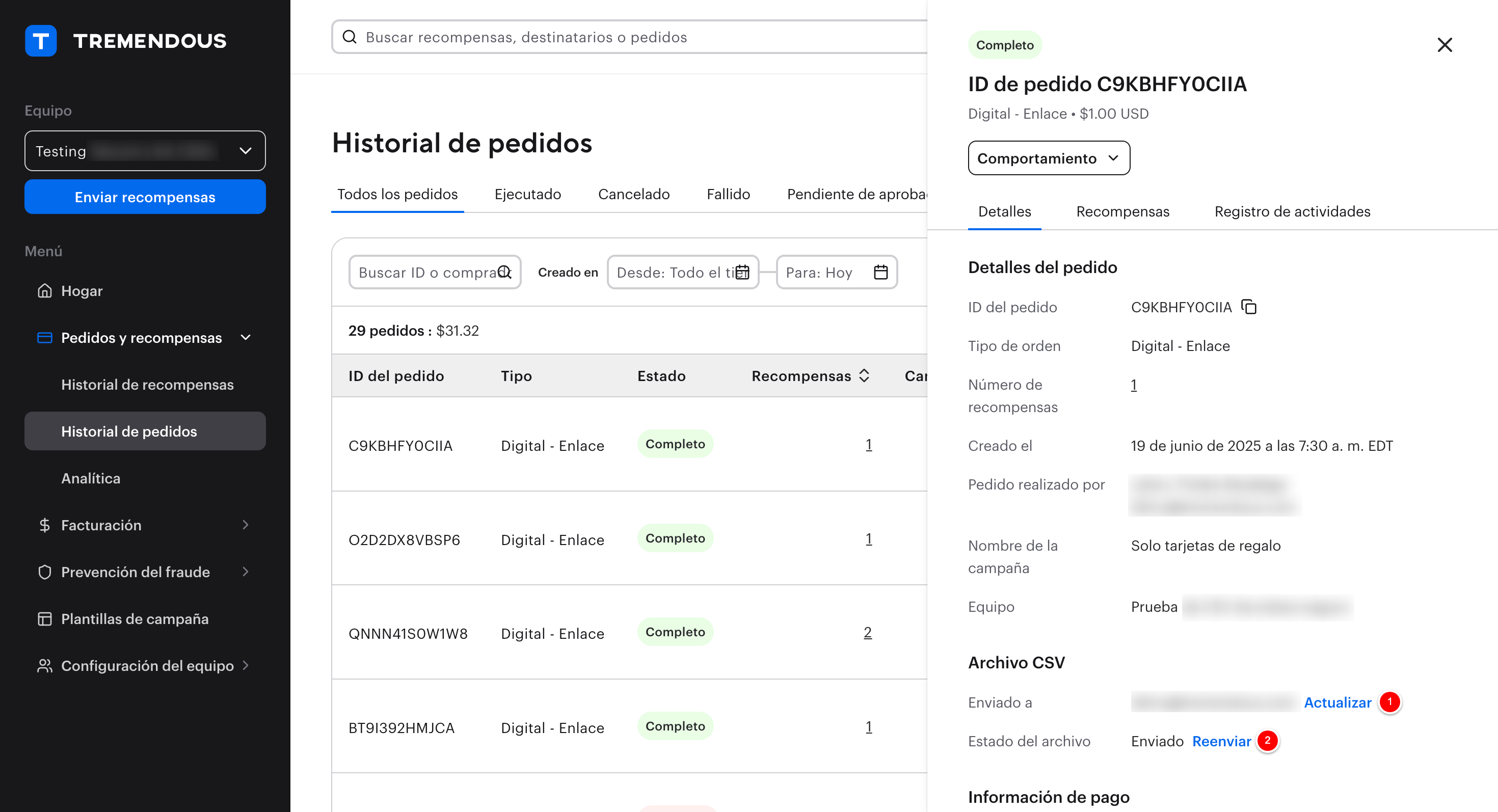The width and height of the screenshot is (1498, 812).
Task: Focus the main search recompensas field
Action: [x=581, y=37]
